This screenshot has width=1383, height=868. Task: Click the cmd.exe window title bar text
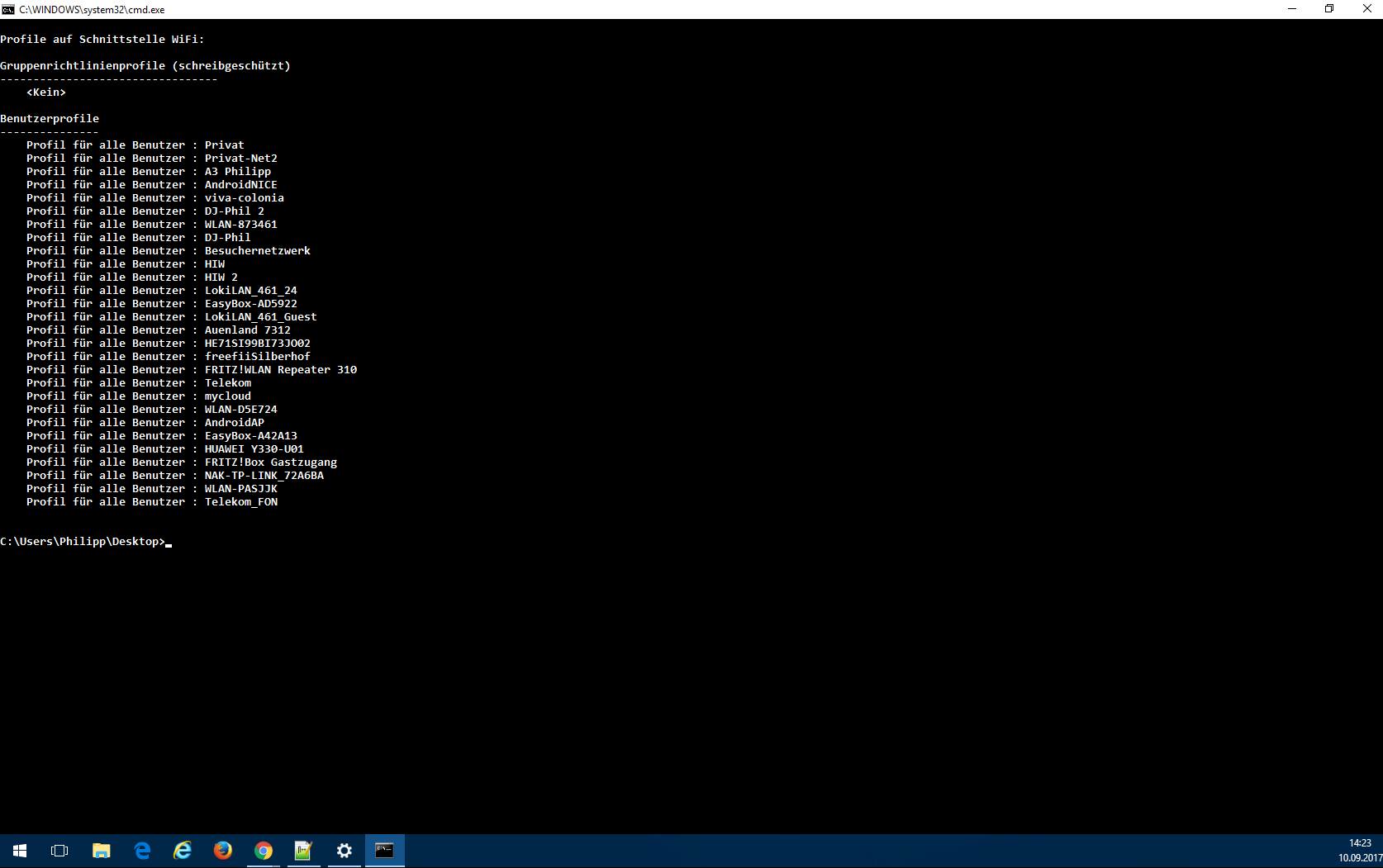coord(92,10)
